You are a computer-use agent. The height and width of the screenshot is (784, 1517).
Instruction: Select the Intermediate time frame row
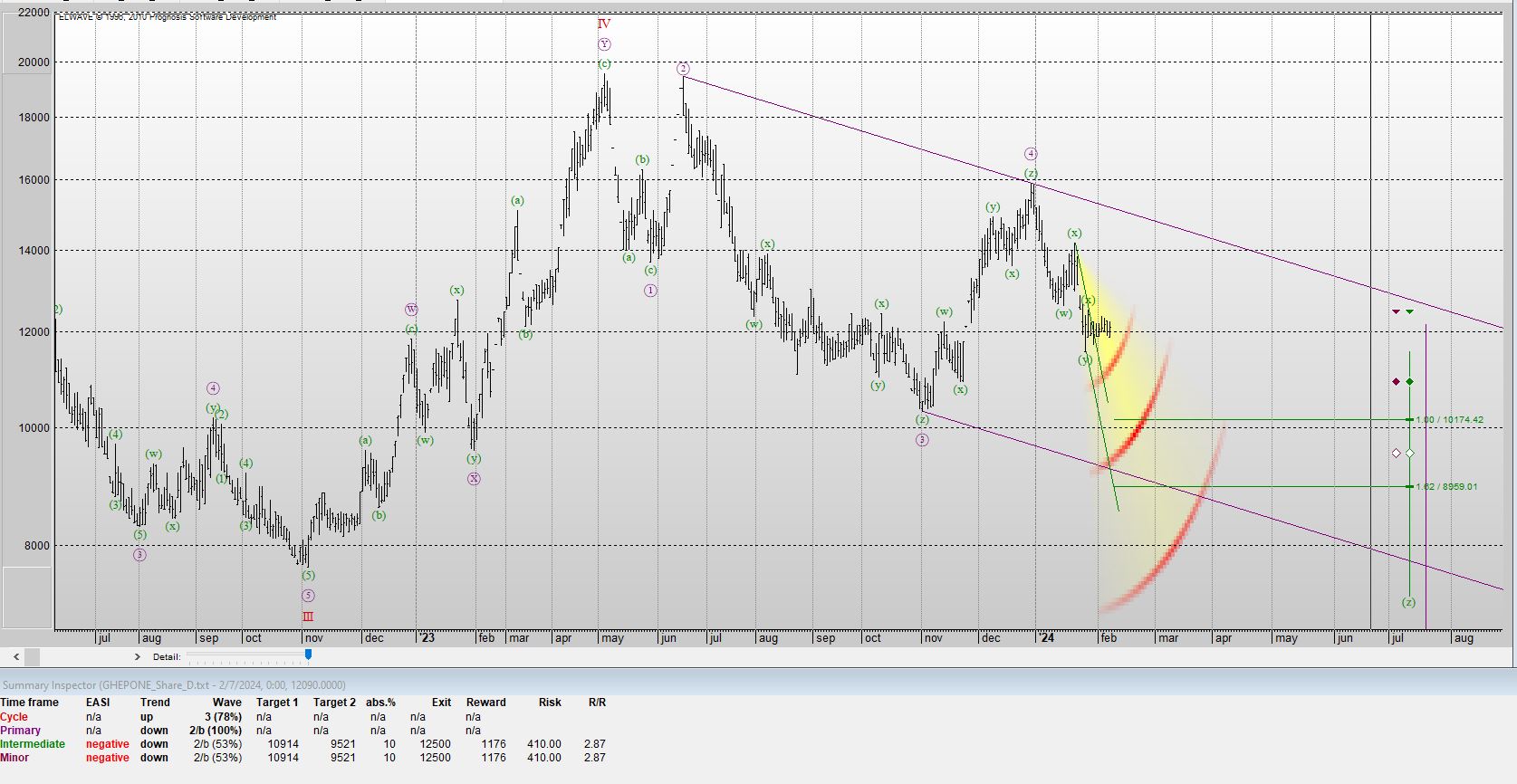click(303, 744)
